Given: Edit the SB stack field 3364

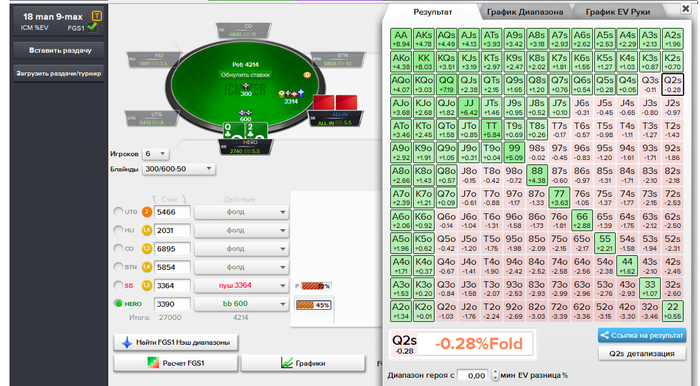Looking at the screenshot, I should (172, 285).
